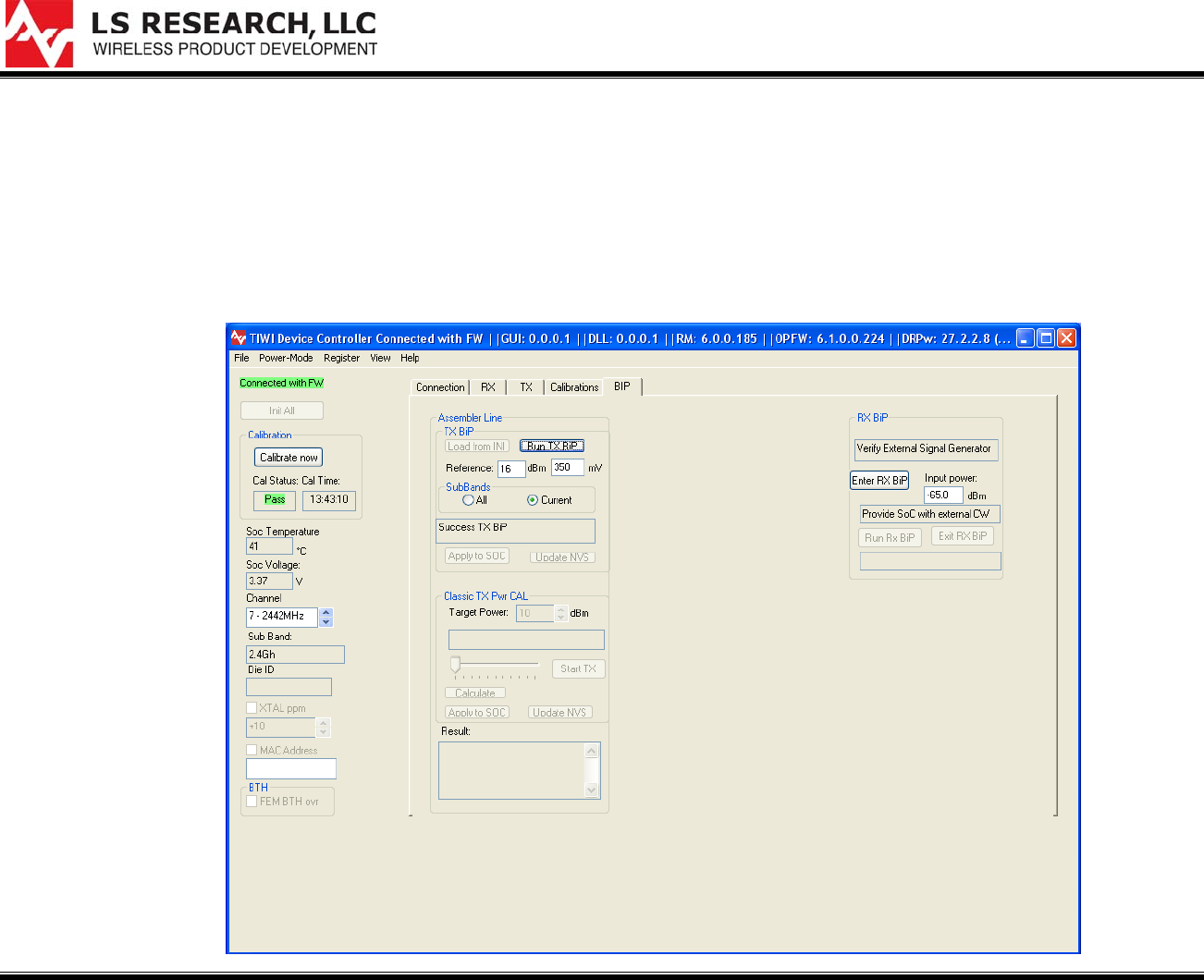This screenshot has width=1204, height=980.
Task: Click the Cal Time value 13:43:10
Action: [329, 500]
